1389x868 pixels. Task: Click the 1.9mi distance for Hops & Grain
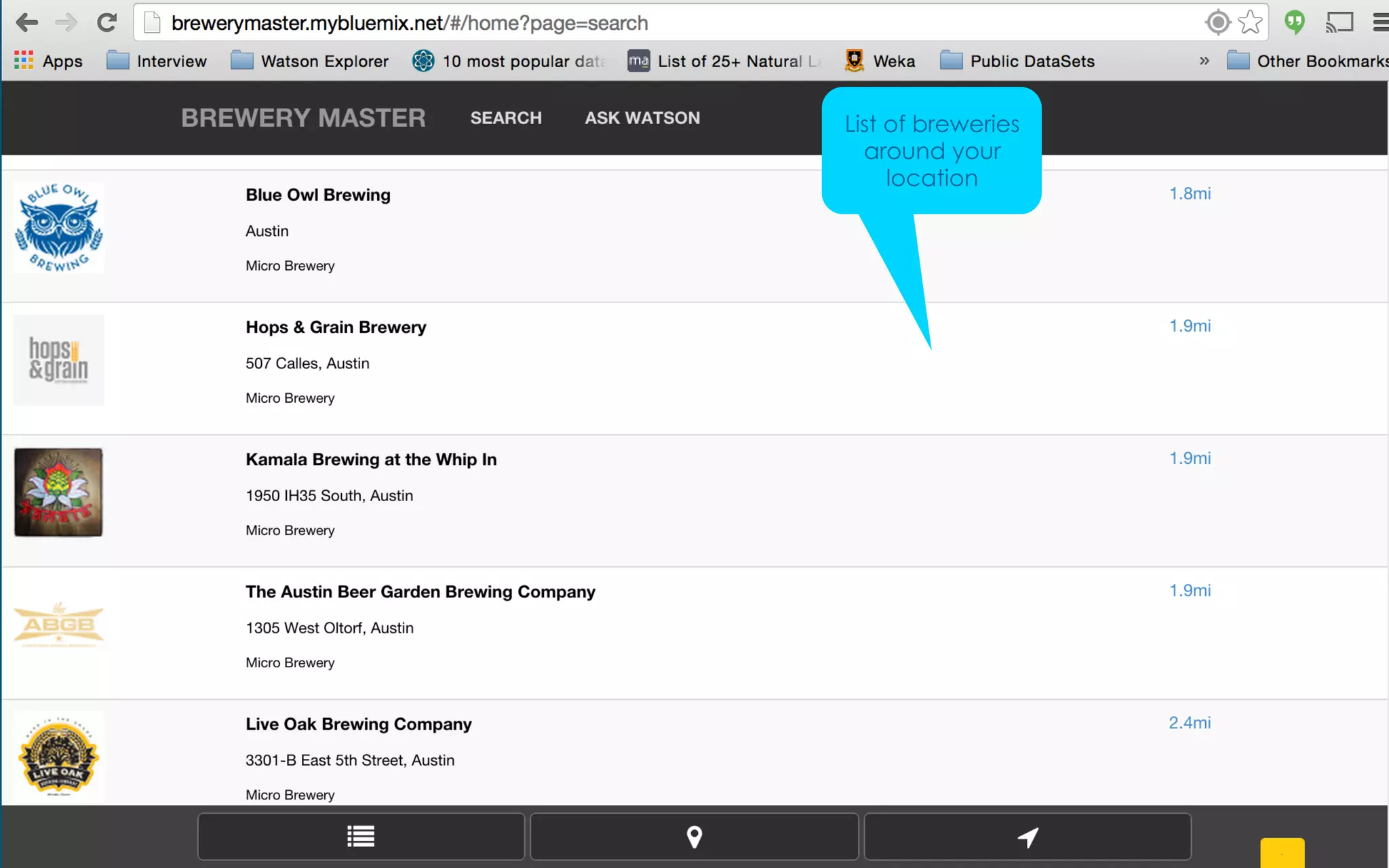1190,326
